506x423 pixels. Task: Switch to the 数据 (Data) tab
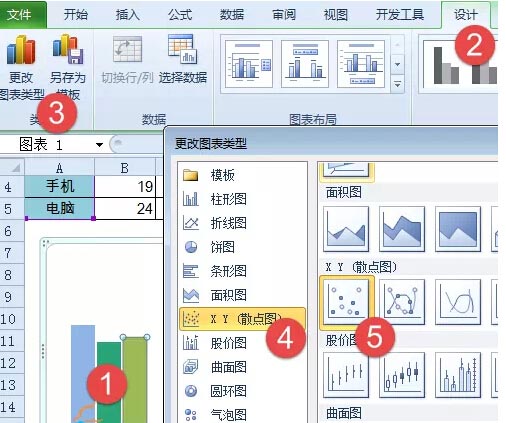(x=232, y=15)
